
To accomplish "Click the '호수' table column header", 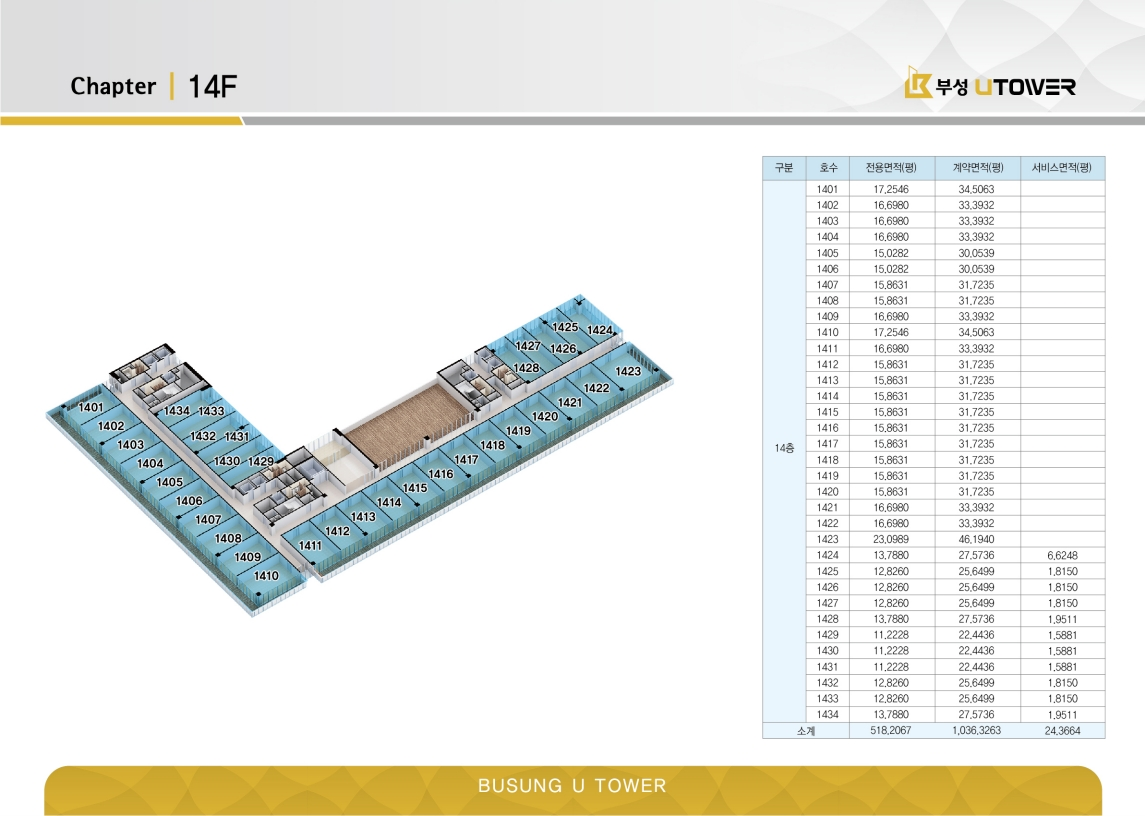I will click(x=828, y=168).
